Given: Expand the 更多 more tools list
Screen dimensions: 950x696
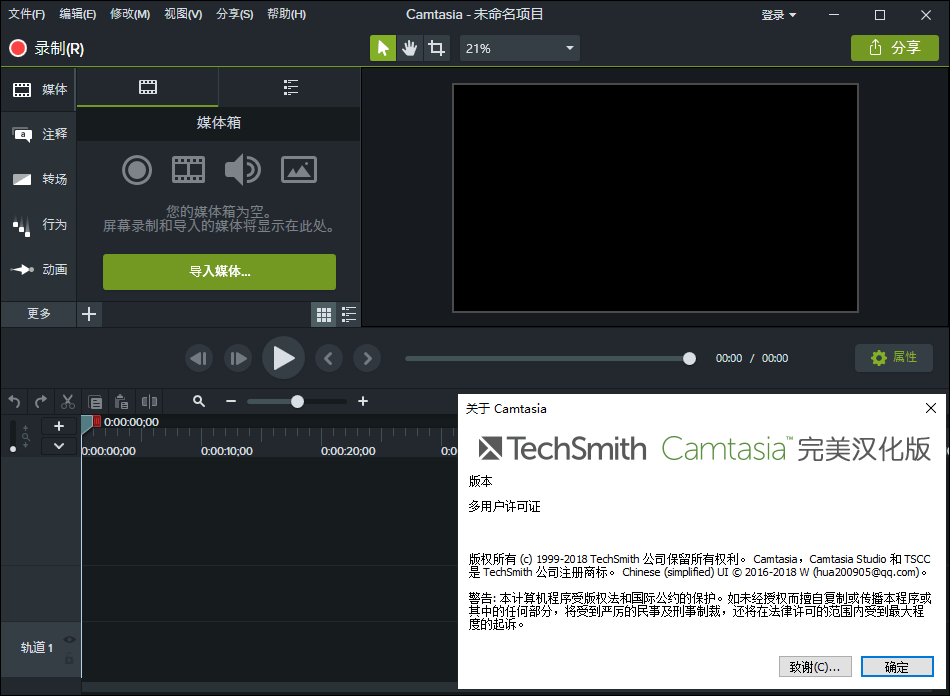Looking at the screenshot, I should tap(39, 314).
